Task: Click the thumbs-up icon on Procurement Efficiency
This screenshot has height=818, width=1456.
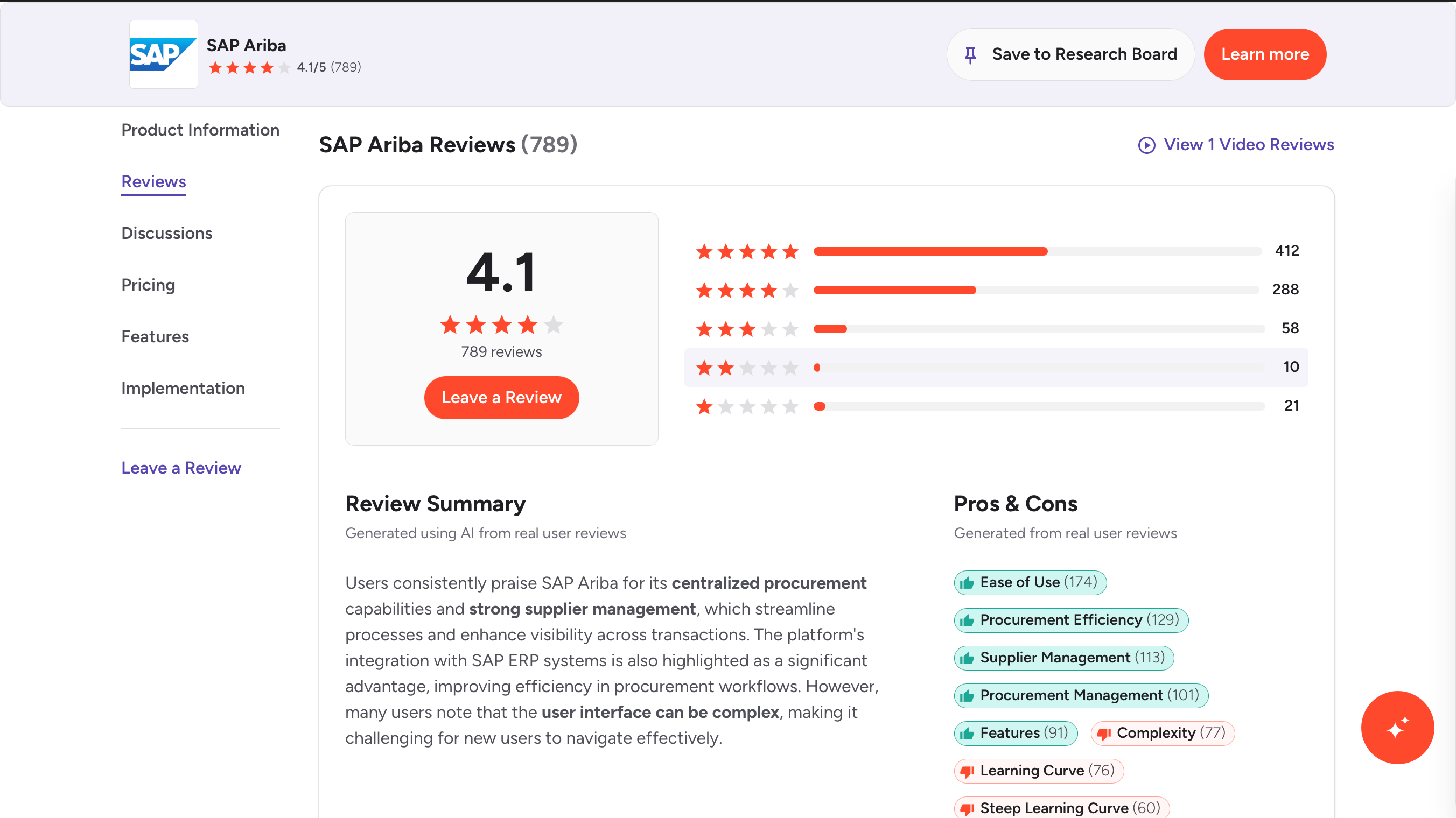Action: click(967, 621)
